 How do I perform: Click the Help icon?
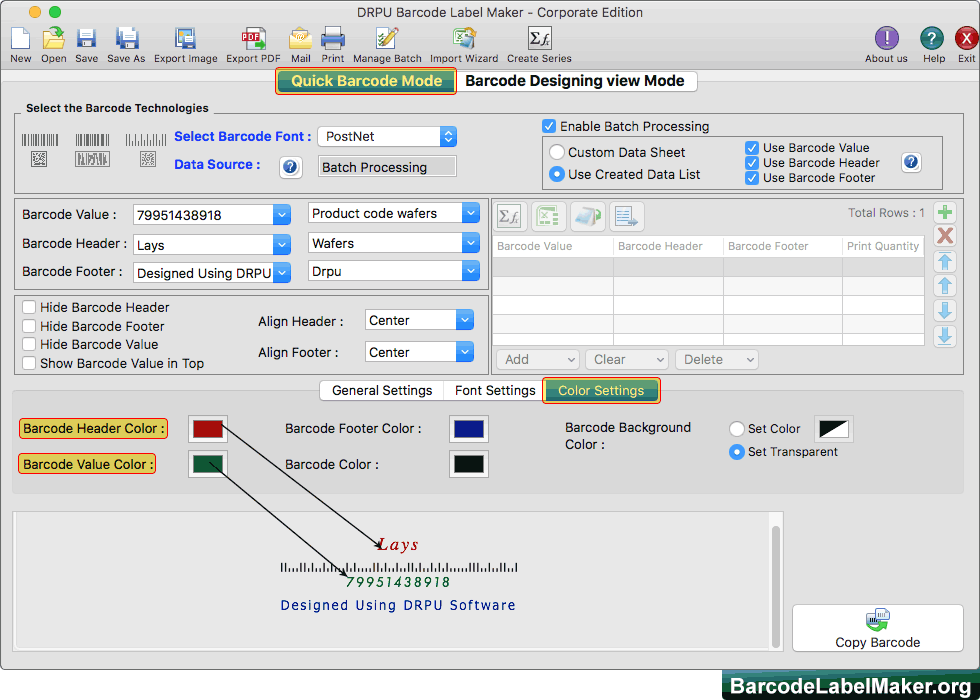[x=932, y=39]
